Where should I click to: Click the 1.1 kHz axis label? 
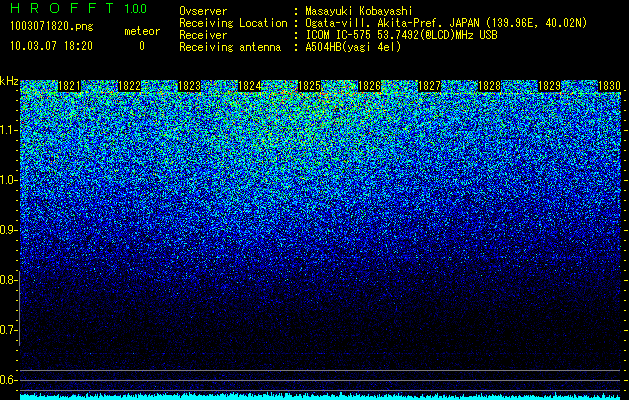pyautogui.click(x=8, y=130)
